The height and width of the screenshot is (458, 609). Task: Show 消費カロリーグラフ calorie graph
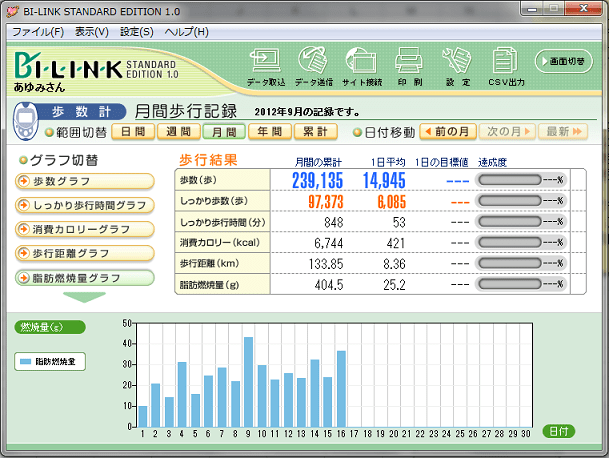pos(85,230)
